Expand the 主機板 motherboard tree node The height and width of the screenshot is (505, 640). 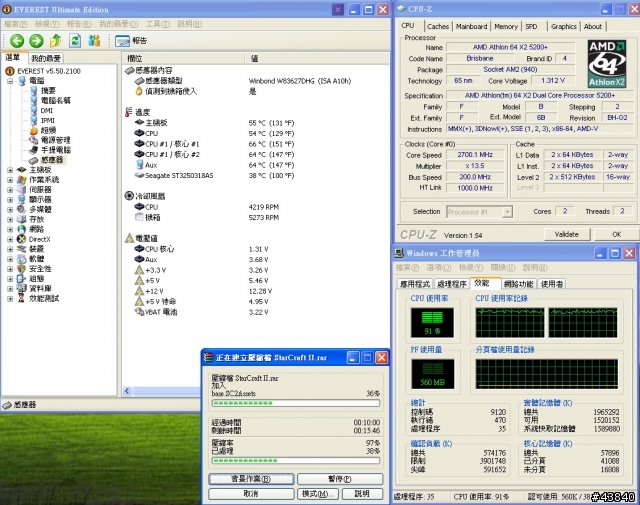(x=10, y=170)
